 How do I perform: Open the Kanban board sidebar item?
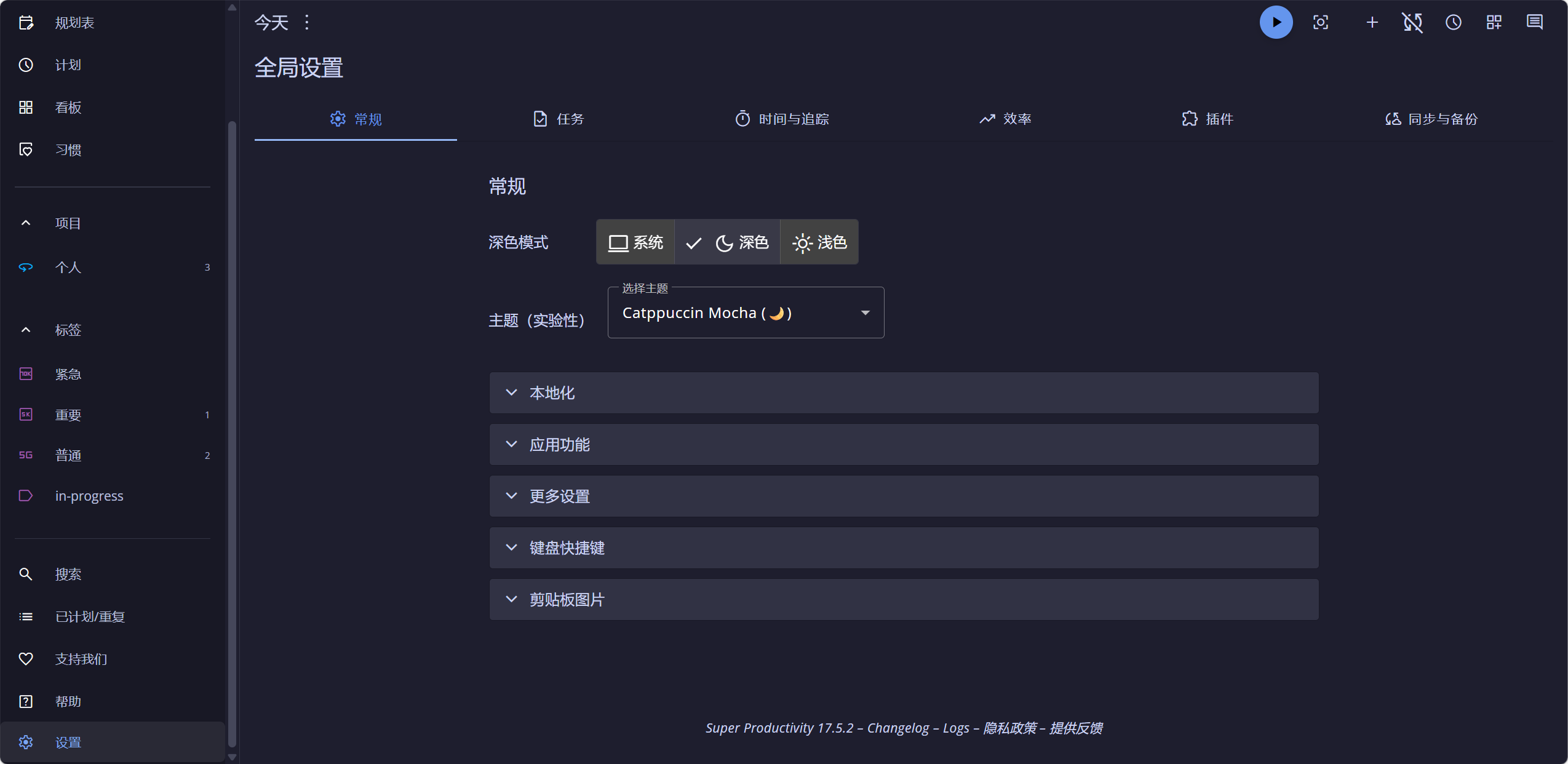(x=68, y=108)
